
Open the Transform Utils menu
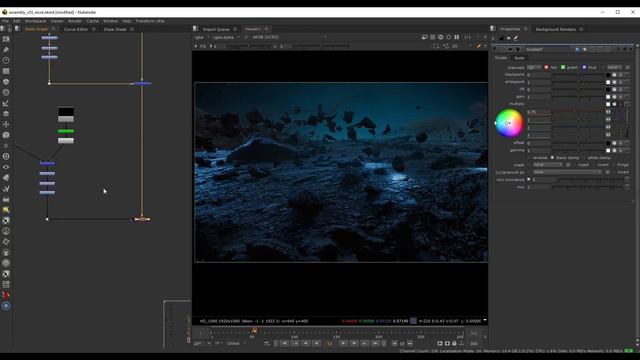(150, 21)
